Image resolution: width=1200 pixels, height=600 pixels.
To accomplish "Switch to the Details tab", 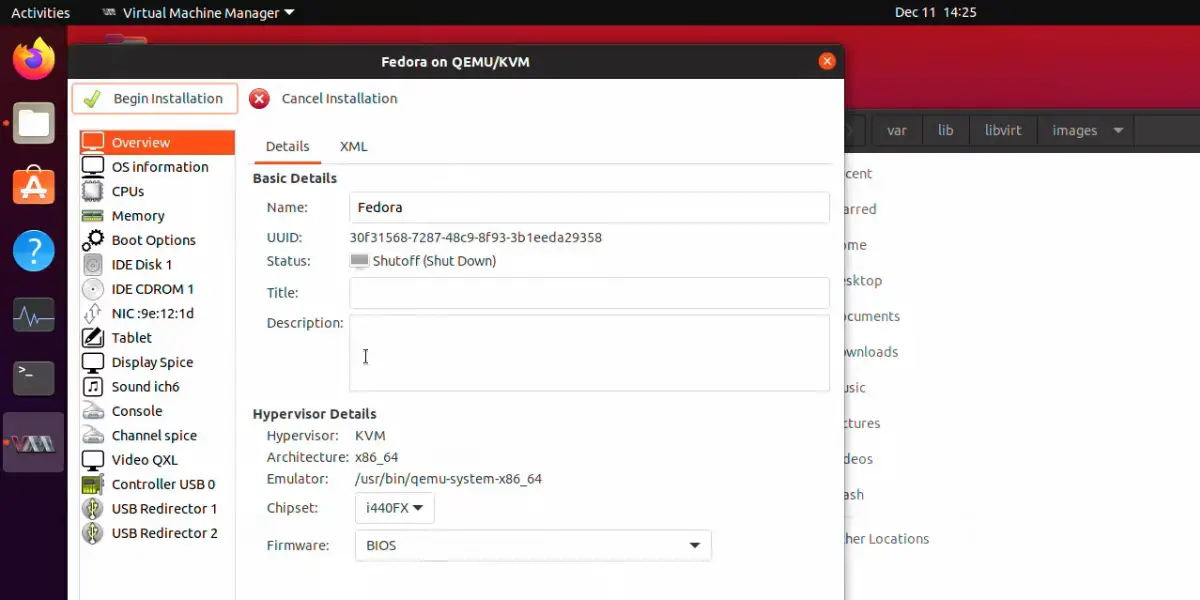I will [287, 146].
